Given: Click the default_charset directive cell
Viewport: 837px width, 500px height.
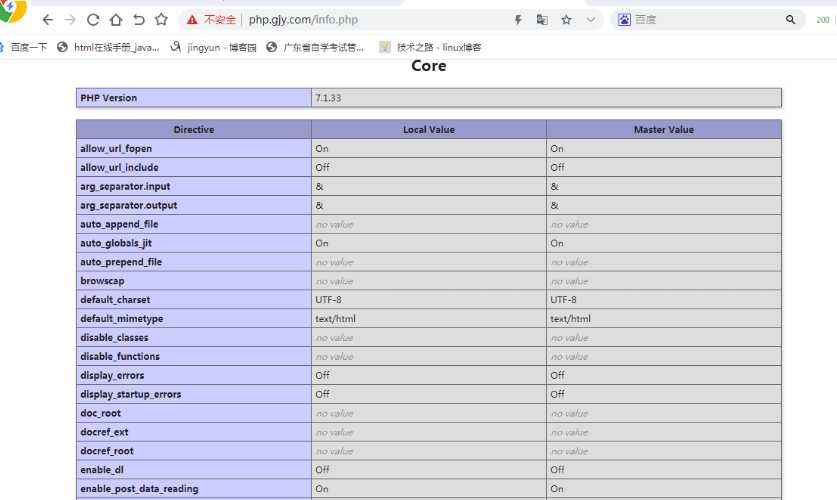Looking at the screenshot, I should 194,300.
